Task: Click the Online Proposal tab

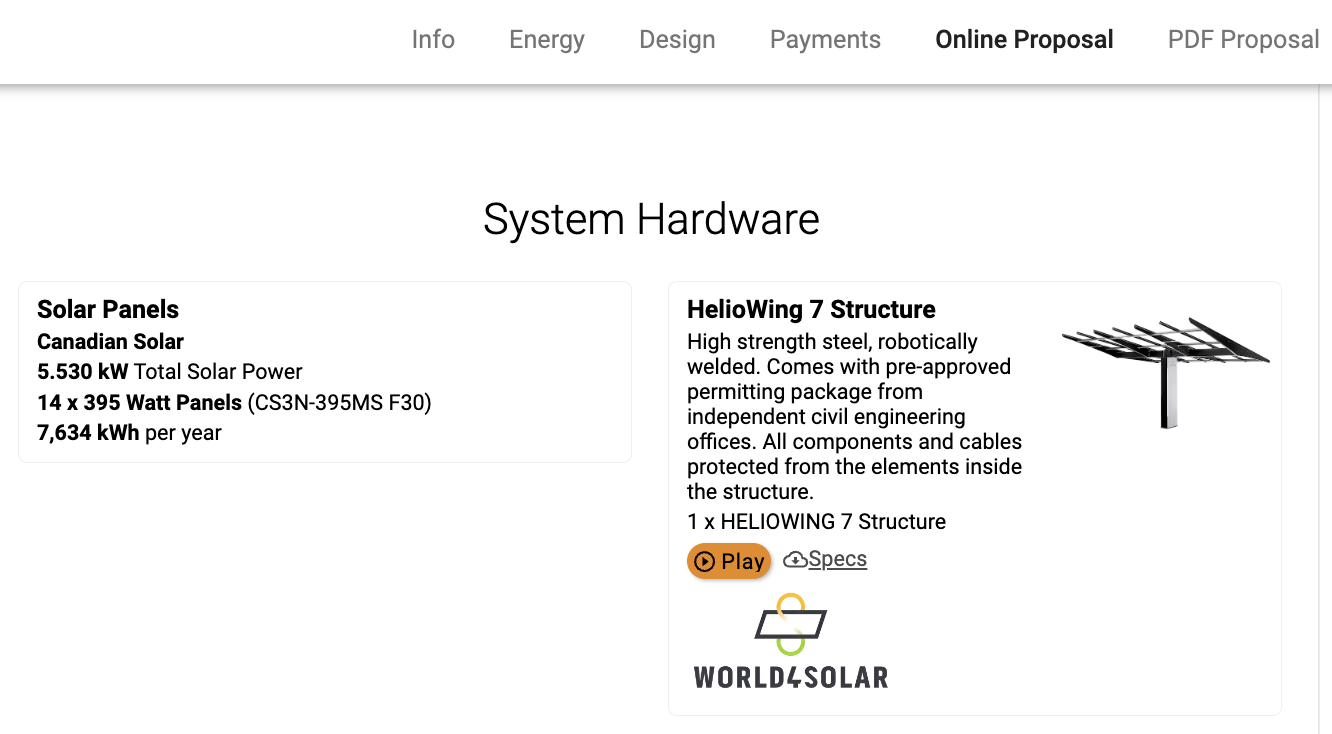Action: [x=1024, y=39]
